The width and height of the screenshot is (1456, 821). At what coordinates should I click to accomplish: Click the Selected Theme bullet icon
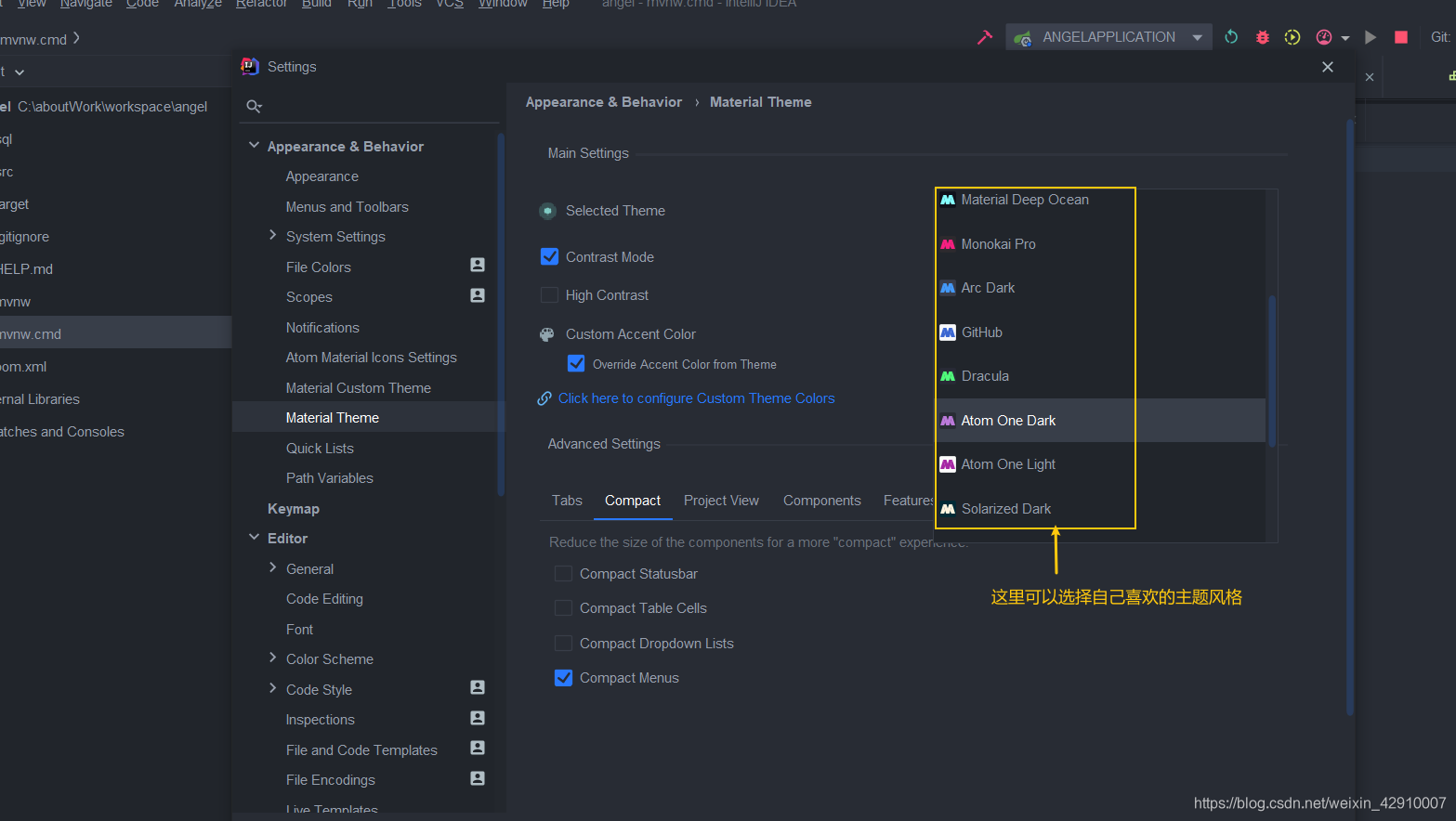[548, 211]
